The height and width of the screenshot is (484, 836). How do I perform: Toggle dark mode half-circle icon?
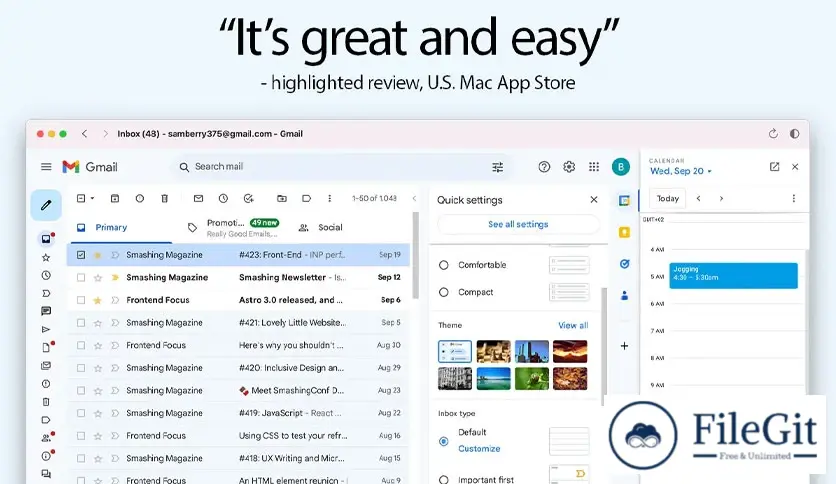pyautogui.click(x=794, y=134)
